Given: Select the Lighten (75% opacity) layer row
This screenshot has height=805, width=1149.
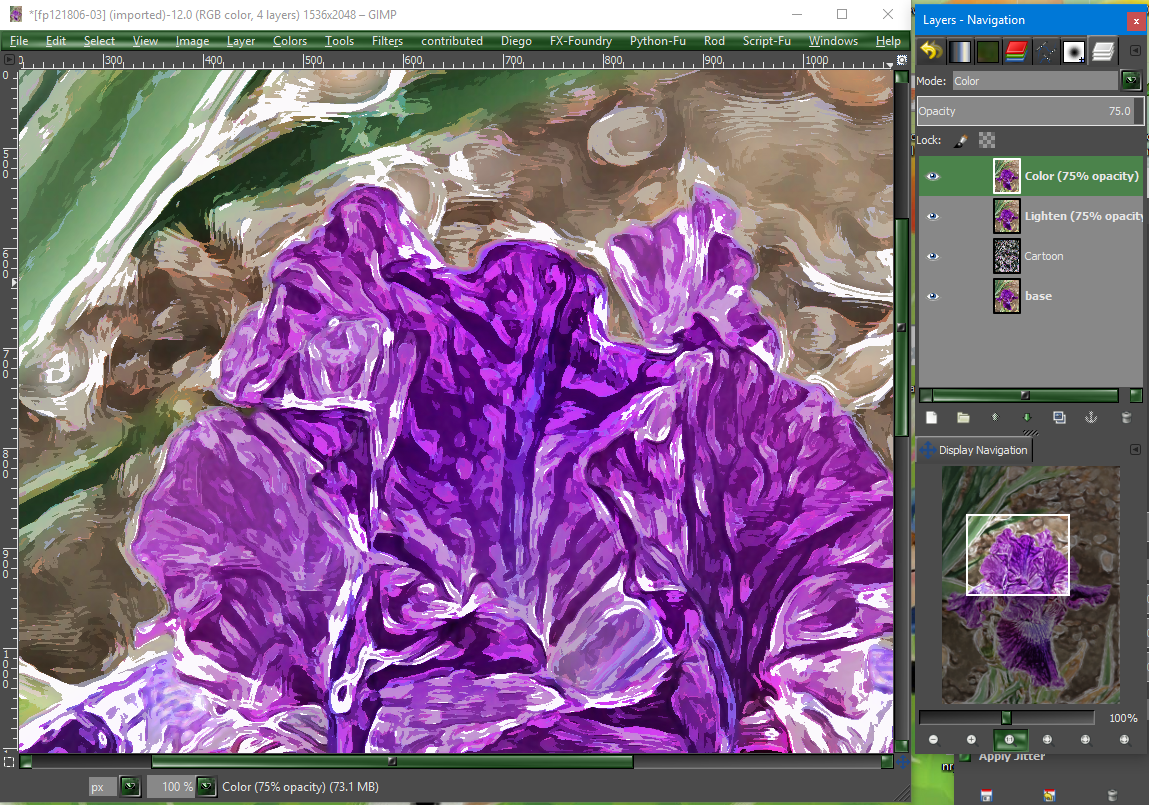Looking at the screenshot, I should pyautogui.click(x=1030, y=216).
